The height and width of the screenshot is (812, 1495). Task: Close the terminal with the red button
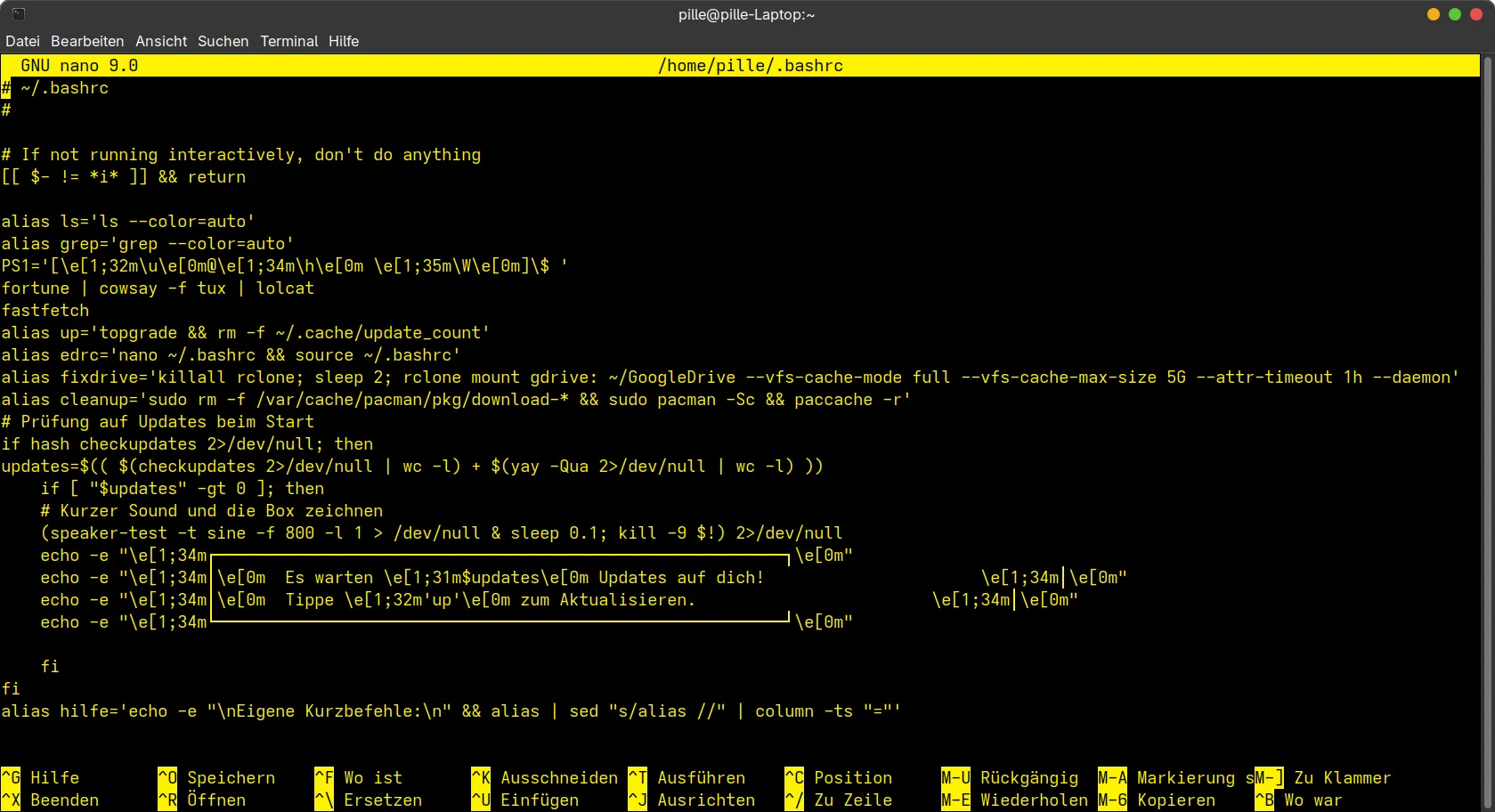[1475, 14]
